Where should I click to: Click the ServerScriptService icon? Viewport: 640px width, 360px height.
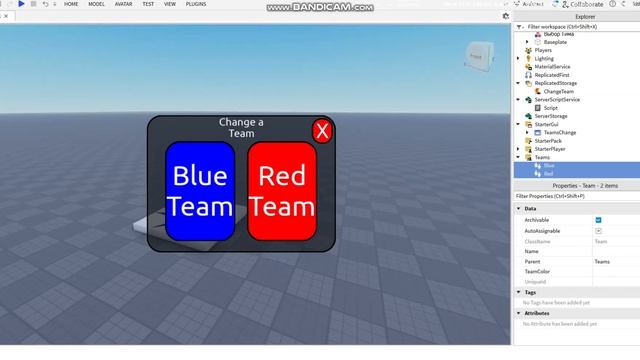(x=528, y=100)
